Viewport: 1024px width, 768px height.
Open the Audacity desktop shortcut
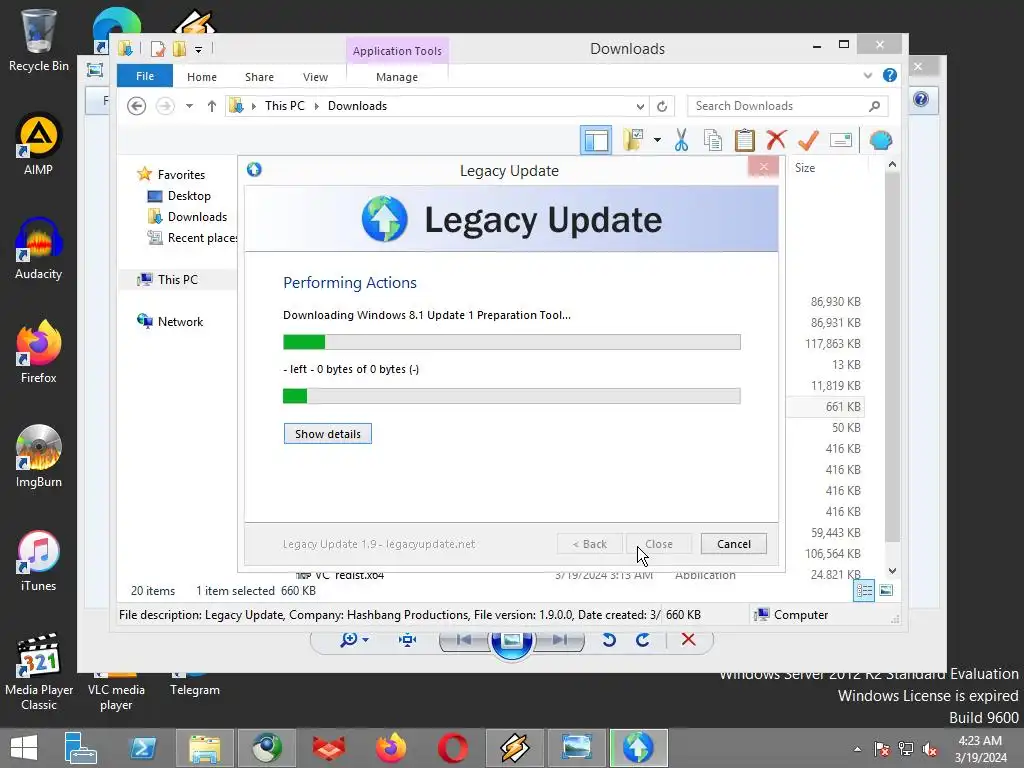pyautogui.click(x=39, y=249)
